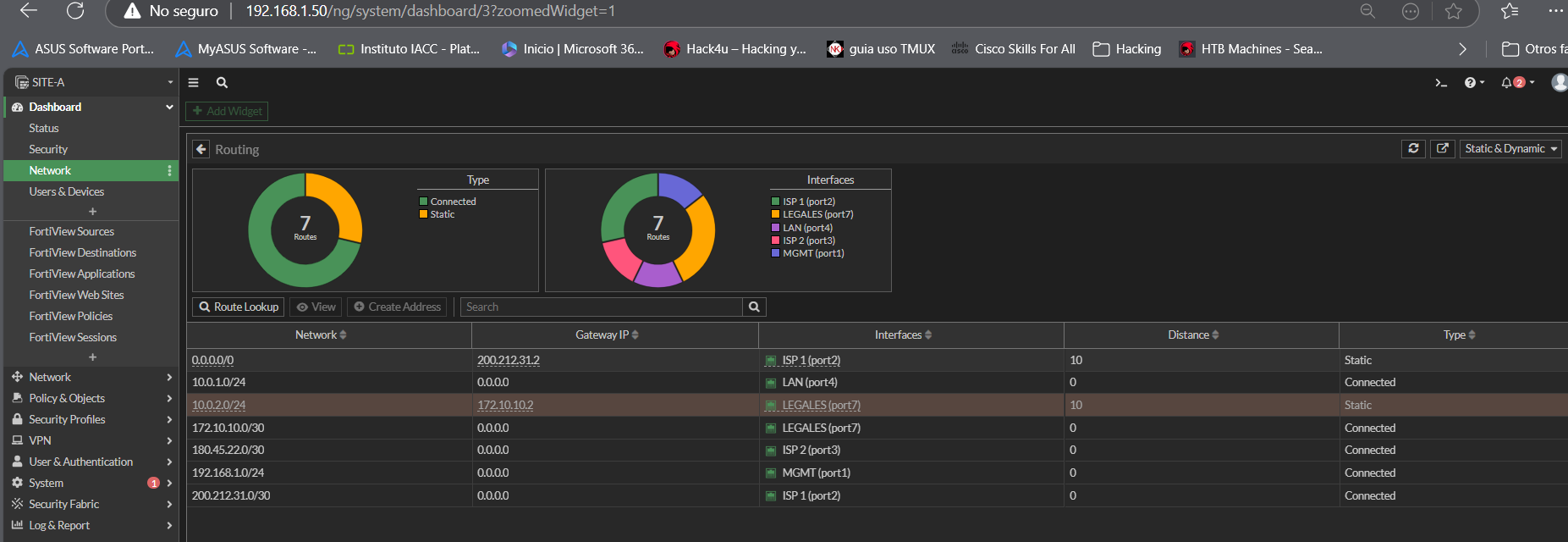Click the Route Lookup button

point(239,307)
